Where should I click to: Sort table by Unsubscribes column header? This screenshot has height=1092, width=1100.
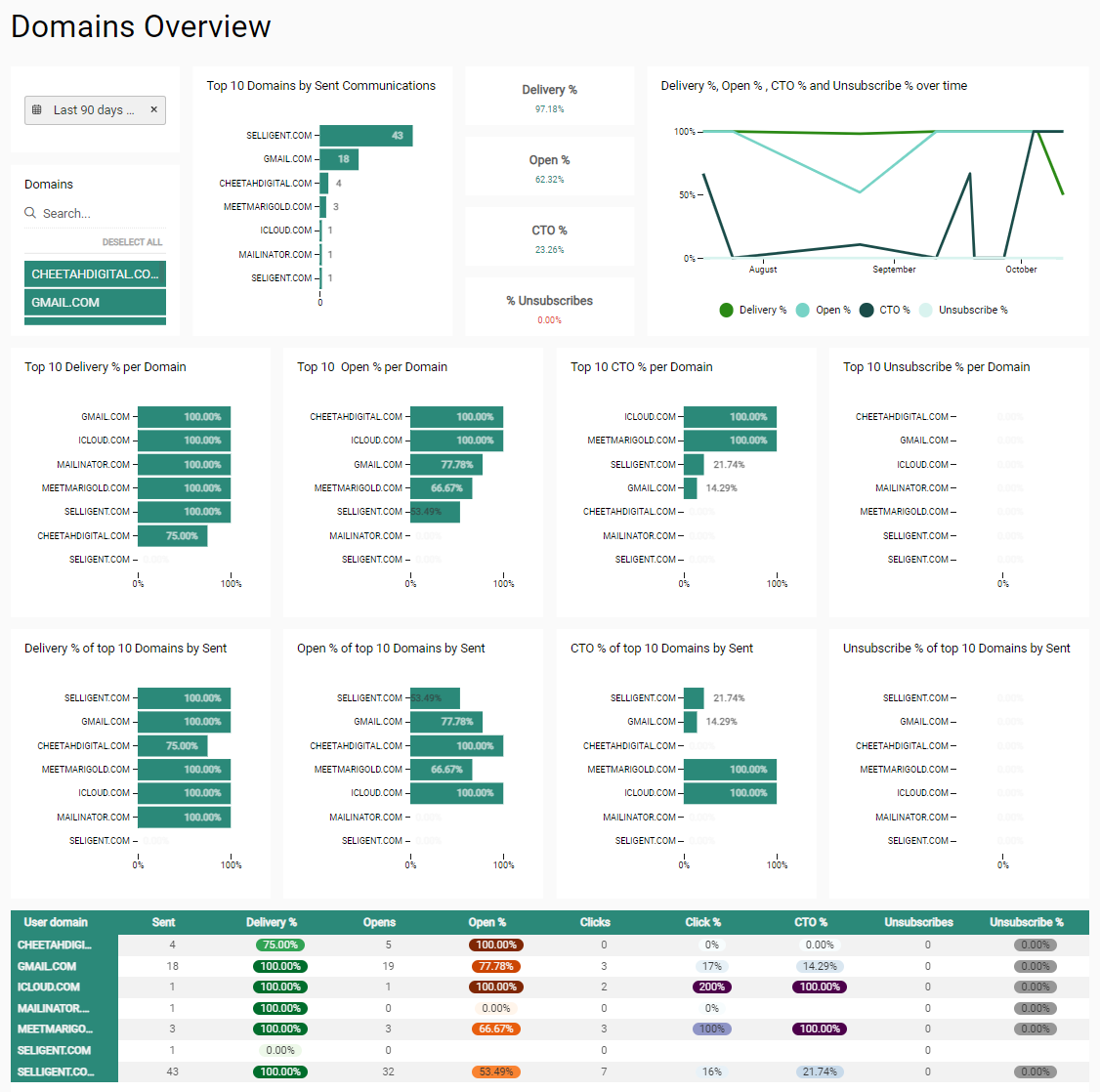point(918,922)
